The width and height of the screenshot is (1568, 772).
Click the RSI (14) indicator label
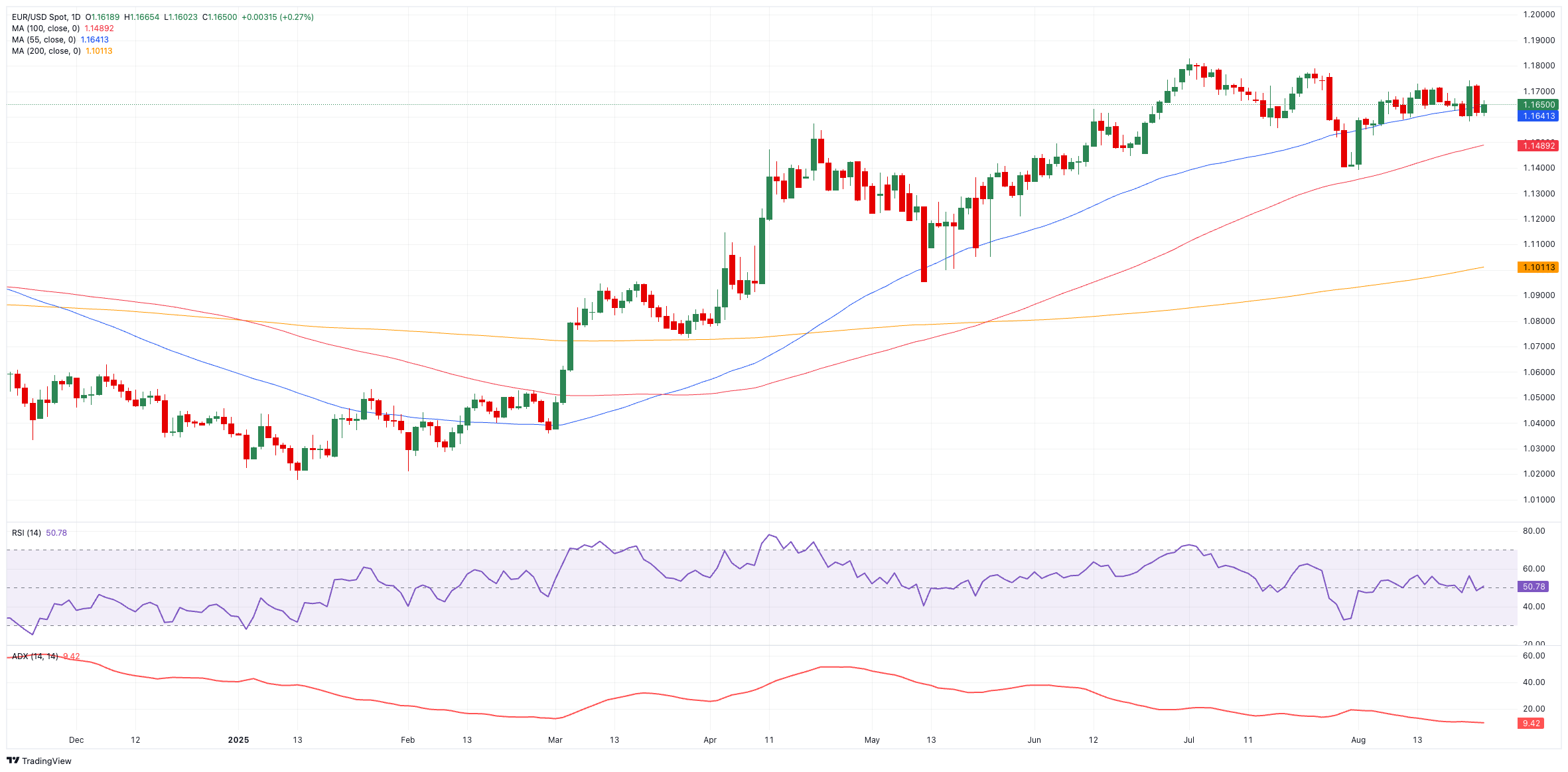pos(27,533)
